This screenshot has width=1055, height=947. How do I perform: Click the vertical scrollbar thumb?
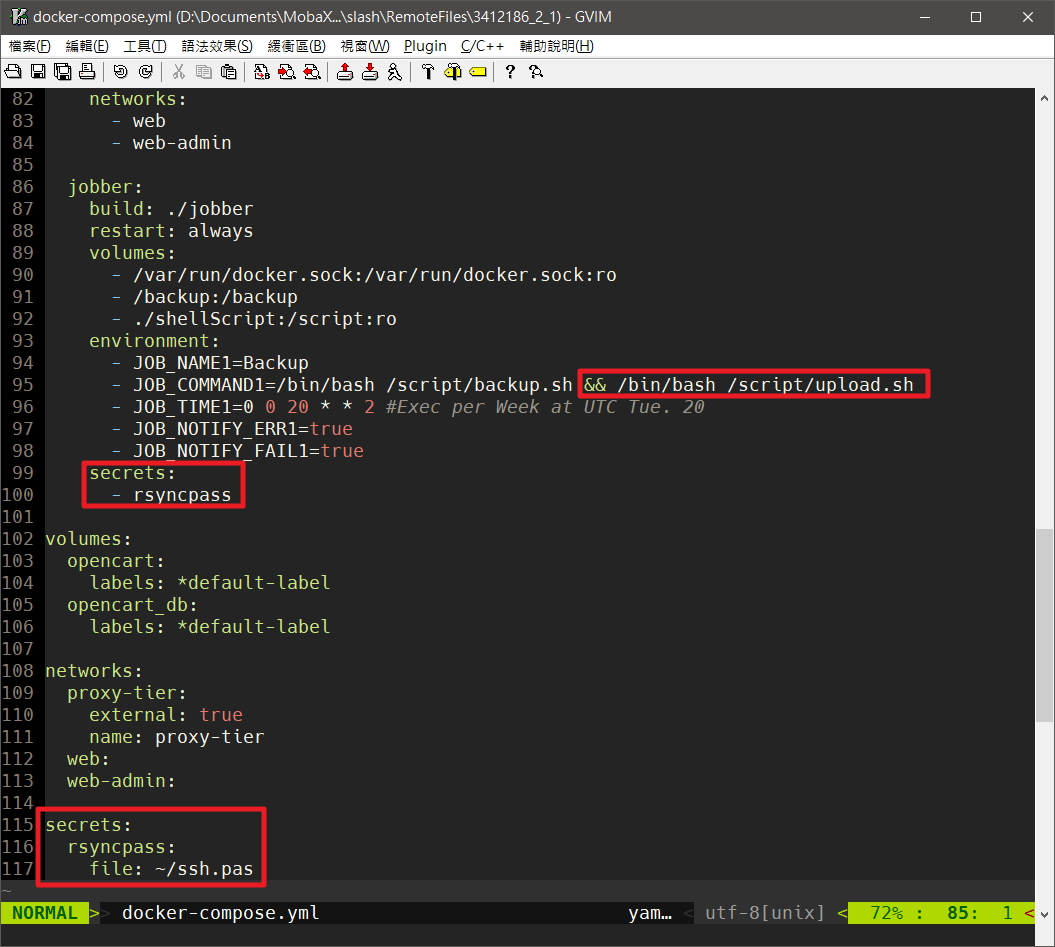[x=1044, y=625]
